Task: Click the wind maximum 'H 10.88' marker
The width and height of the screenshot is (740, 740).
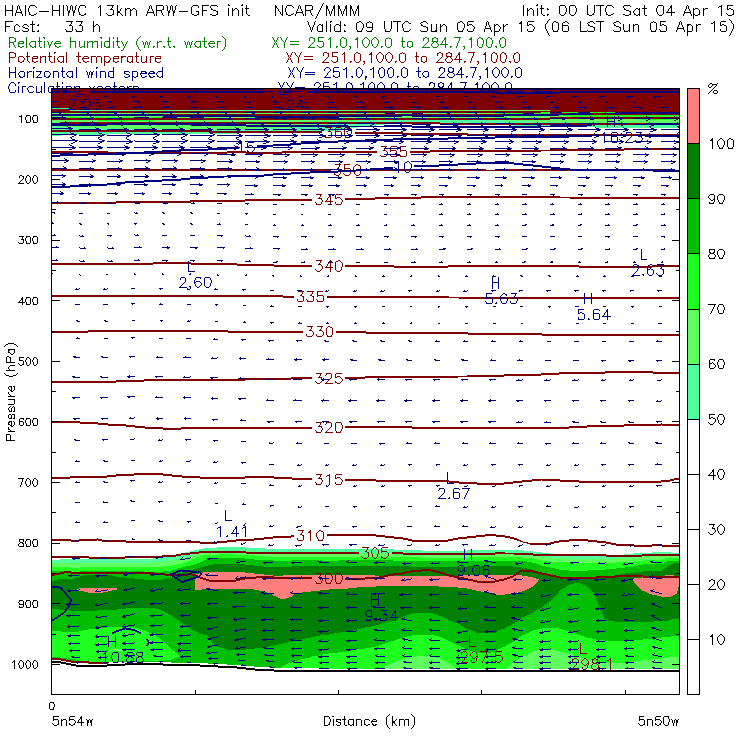Action: pos(124,649)
